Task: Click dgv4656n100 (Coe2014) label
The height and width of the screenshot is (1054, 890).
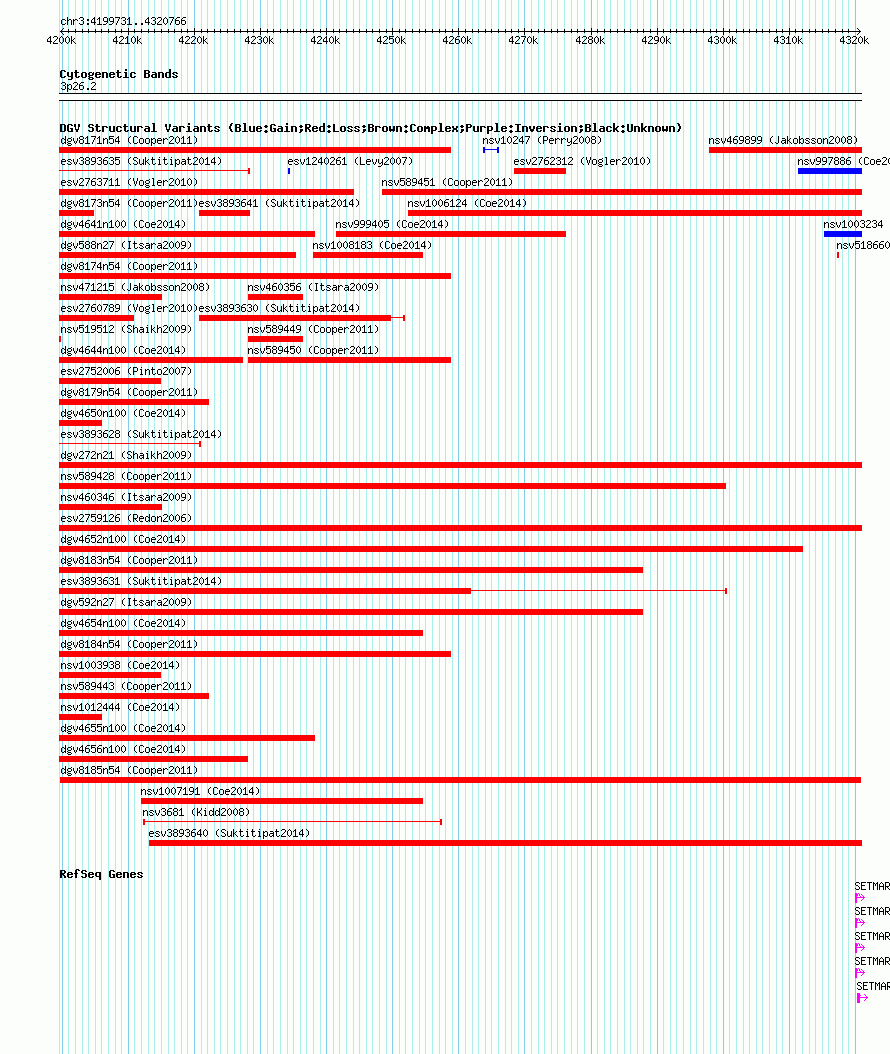Action: [123, 749]
